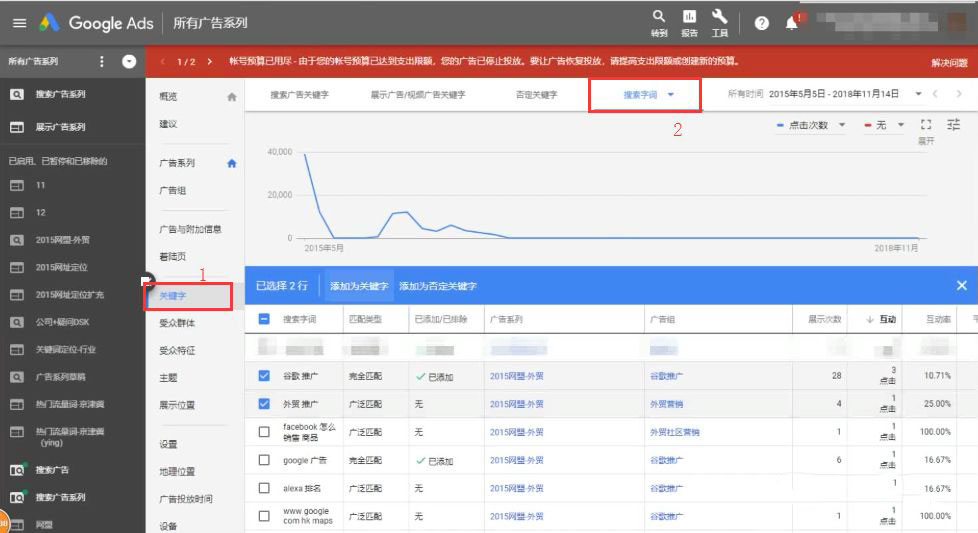Close the blue selection bar
The height and width of the screenshot is (533, 978).
[962, 286]
